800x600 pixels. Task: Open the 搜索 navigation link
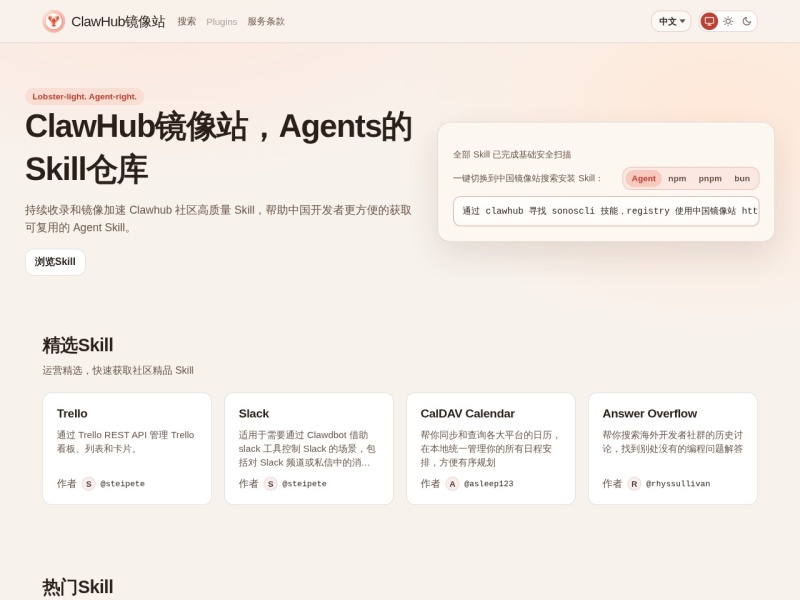point(187,21)
